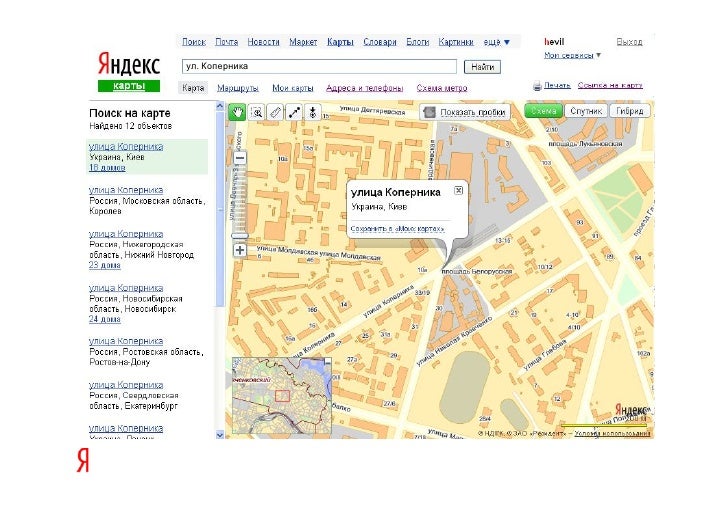Click the printer icon near Печать
The height and width of the screenshot is (514, 728).
click(537, 86)
